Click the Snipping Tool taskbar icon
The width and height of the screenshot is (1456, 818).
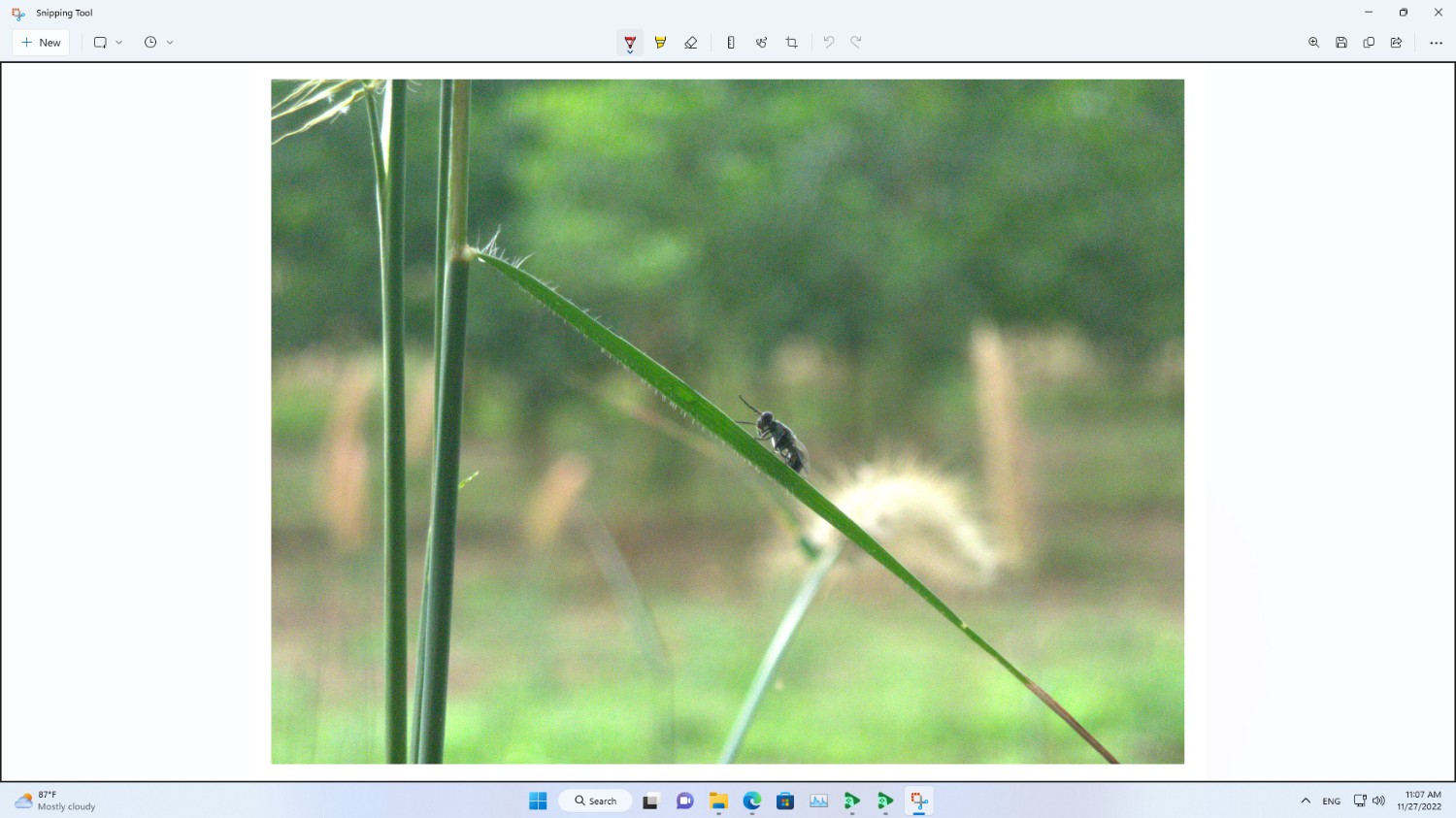tap(919, 801)
